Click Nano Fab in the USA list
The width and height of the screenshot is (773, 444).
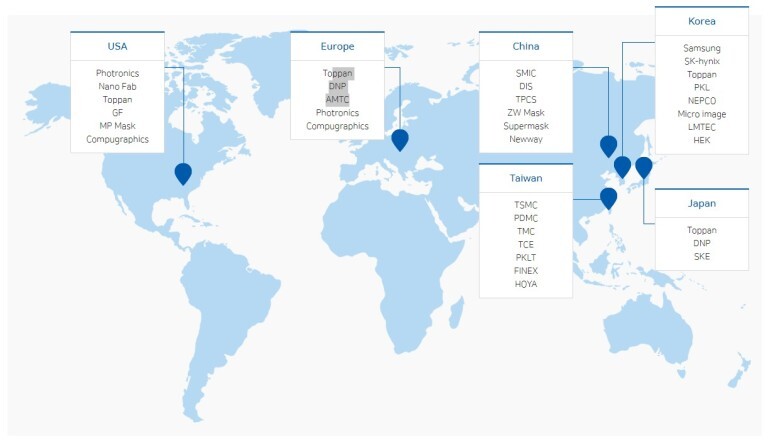[117, 86]
